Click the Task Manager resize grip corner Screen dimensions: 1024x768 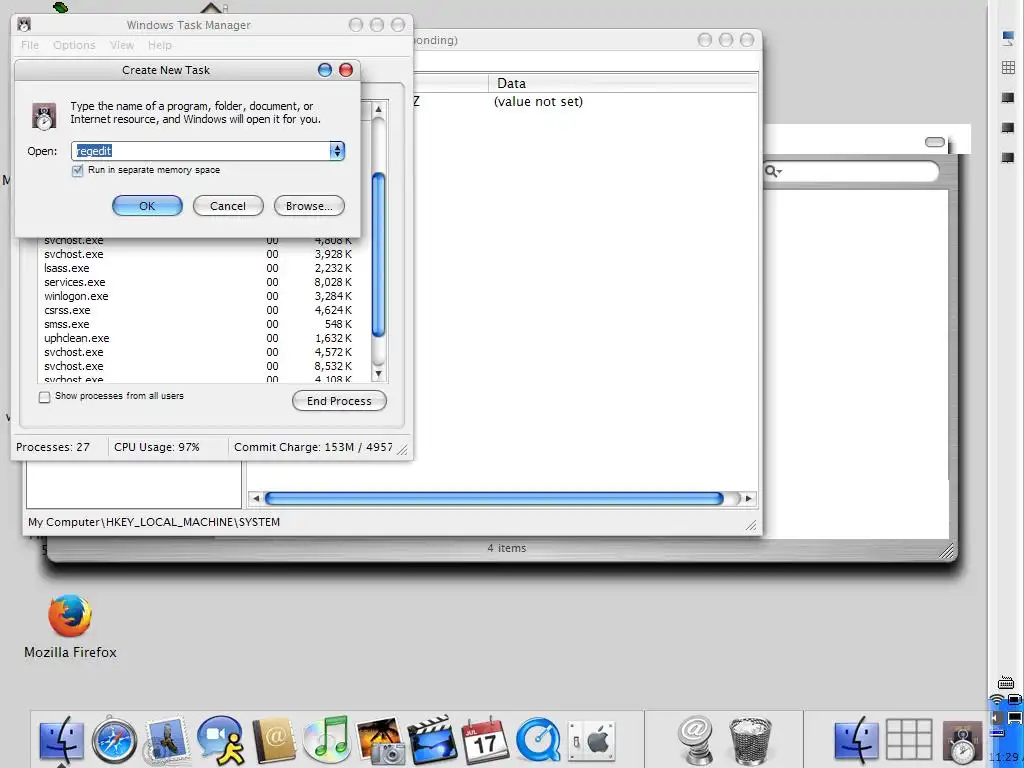[403, 449]
